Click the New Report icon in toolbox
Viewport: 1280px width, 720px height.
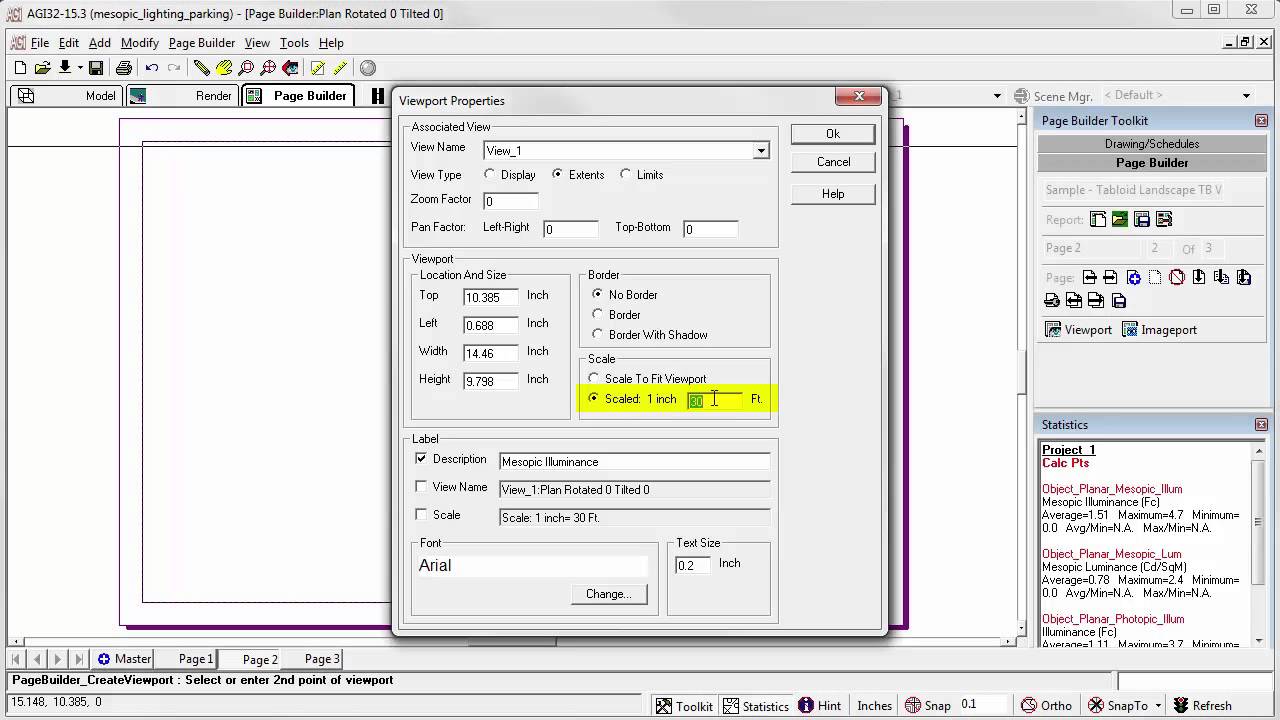point(1098,219)
